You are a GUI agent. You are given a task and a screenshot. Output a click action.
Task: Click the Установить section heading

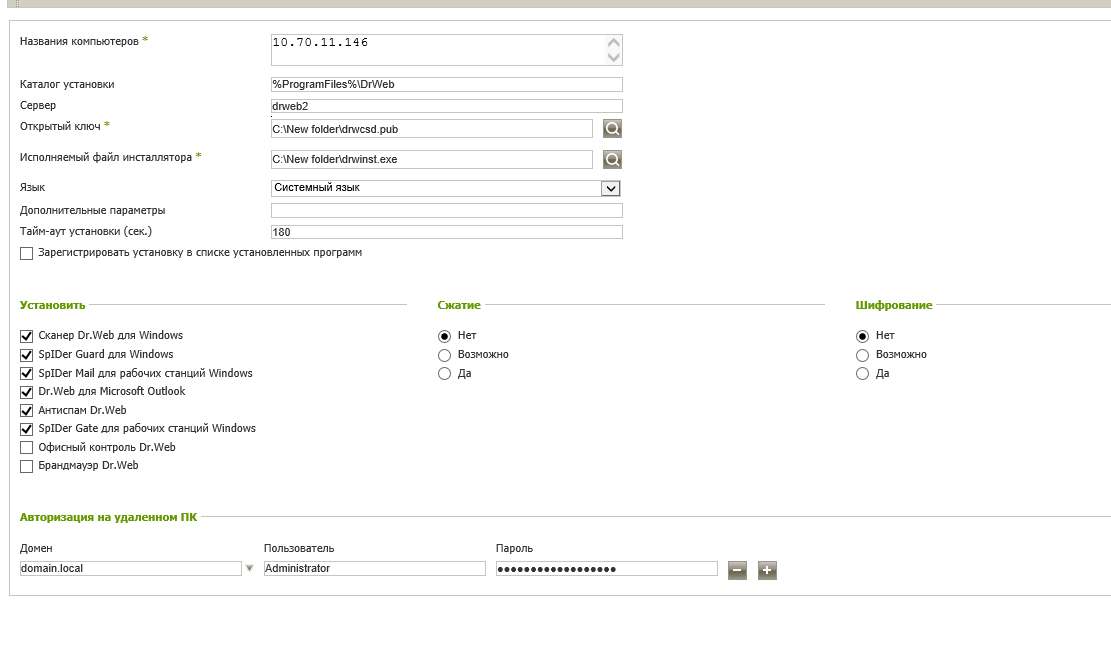tap(52, 305)
